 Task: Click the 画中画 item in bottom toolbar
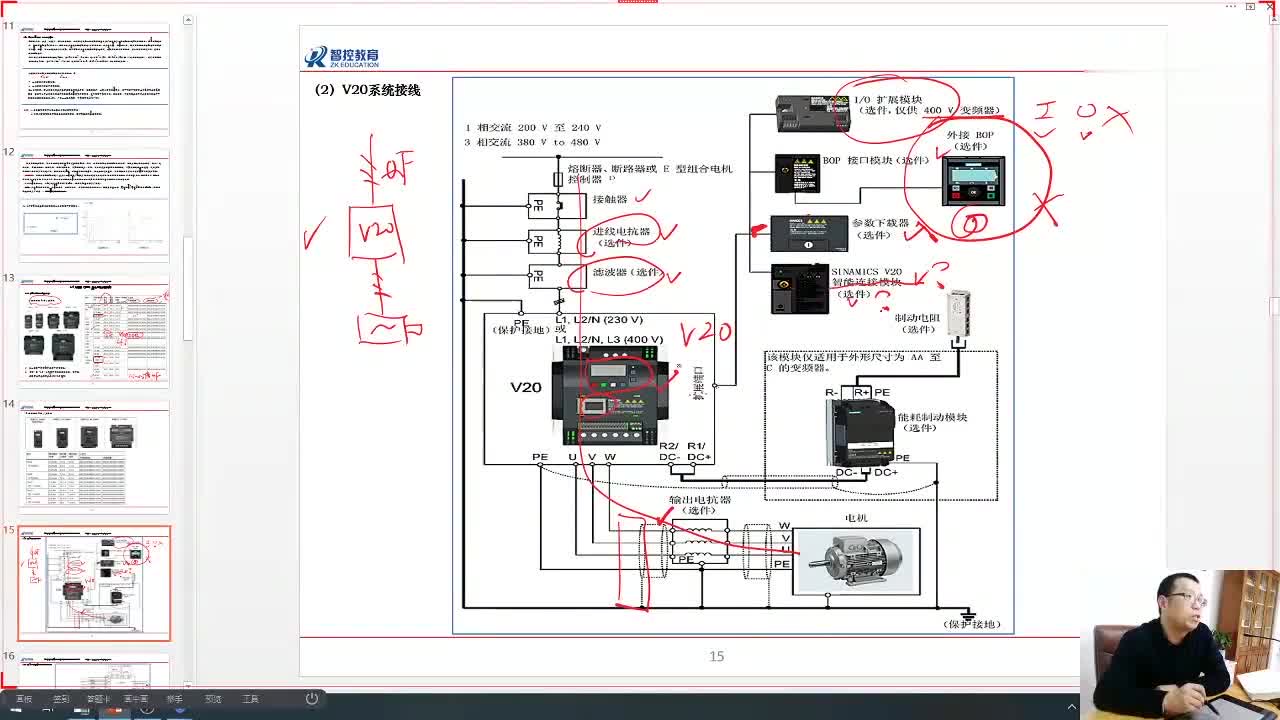coord(136,699)
